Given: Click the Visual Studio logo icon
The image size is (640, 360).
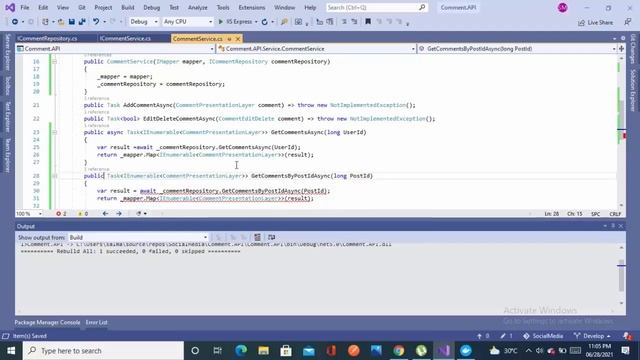Looking at the screenshot, I should click(10, 7).
